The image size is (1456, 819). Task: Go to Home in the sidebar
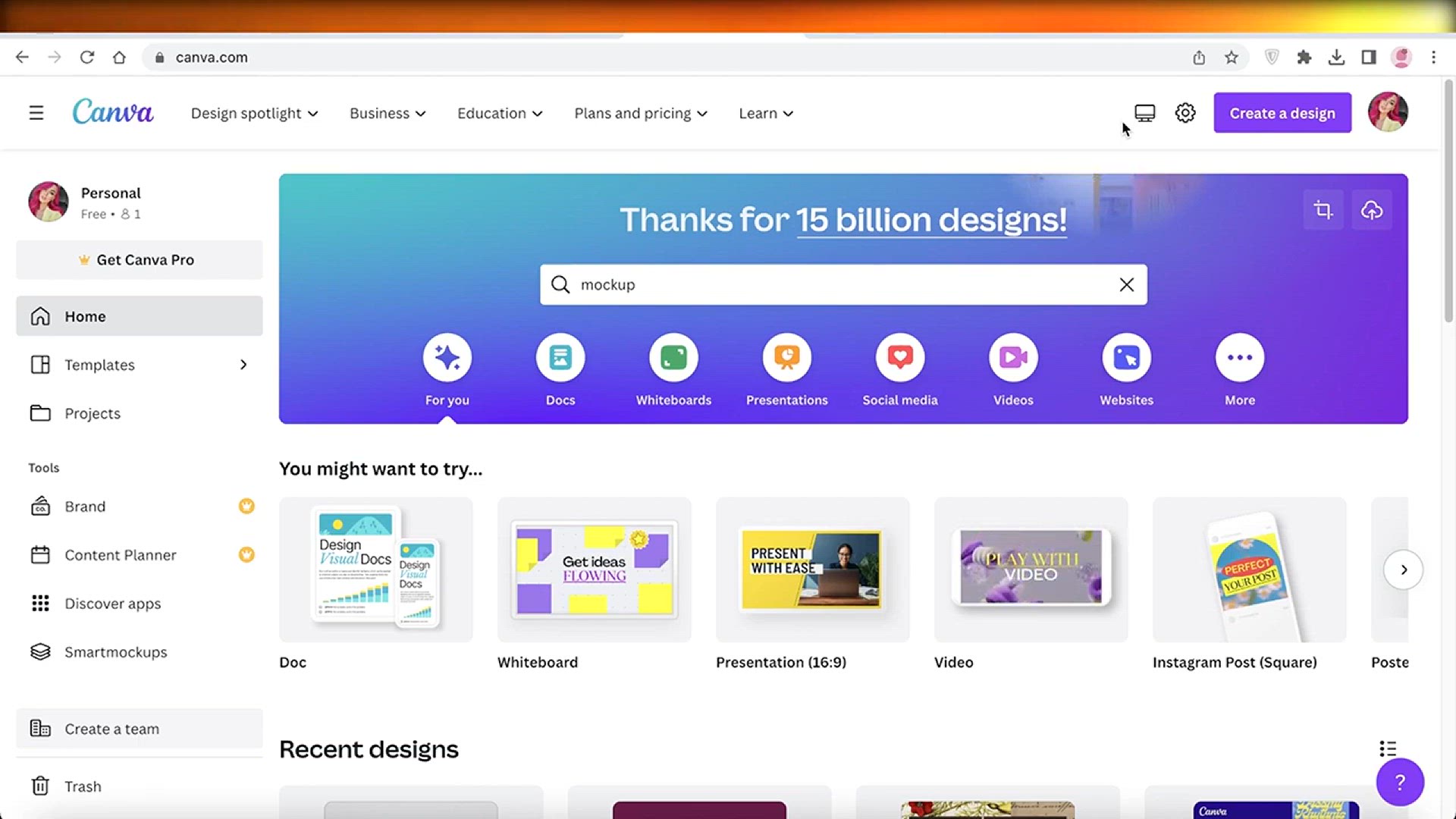coord(140,316)
